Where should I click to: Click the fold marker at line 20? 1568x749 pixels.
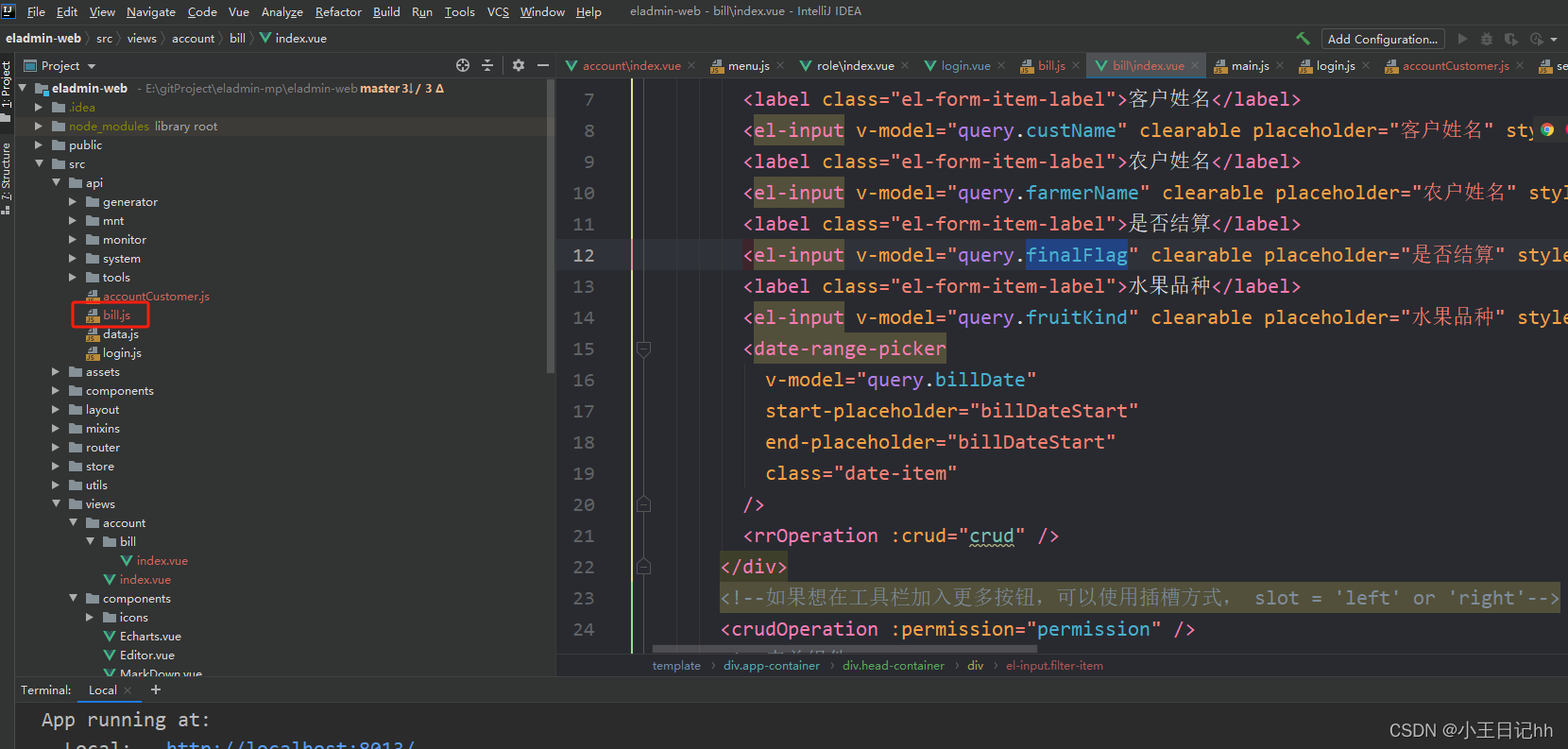coord(643,504)
